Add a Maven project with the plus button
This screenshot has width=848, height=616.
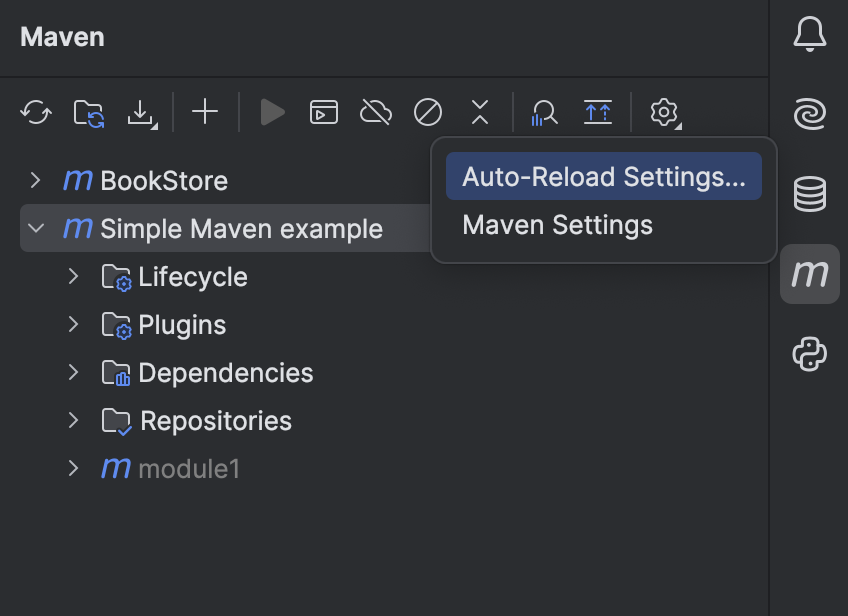pos(204,112)
